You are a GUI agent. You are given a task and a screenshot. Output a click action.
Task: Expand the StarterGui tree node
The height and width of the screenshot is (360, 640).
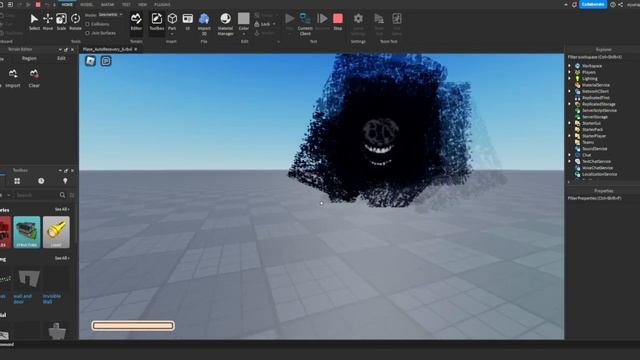click(x=569, y=123)
